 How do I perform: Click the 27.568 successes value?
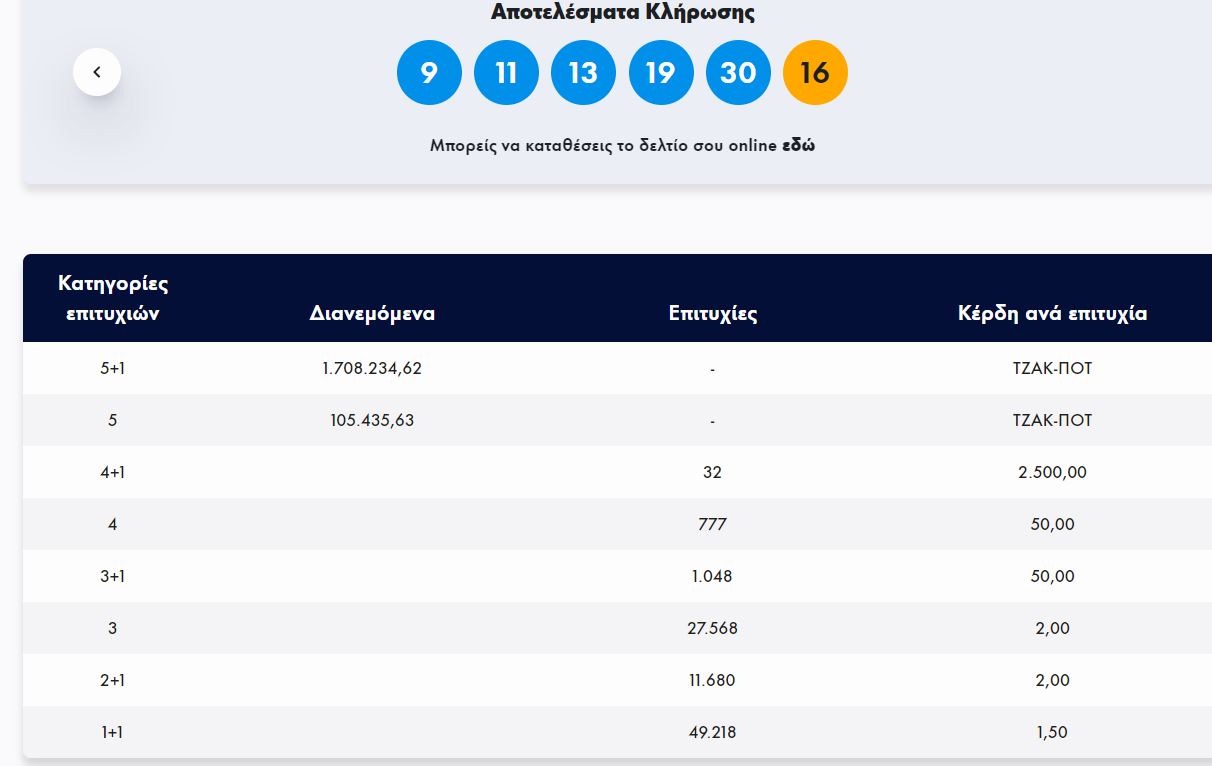(x=712, y=628)
